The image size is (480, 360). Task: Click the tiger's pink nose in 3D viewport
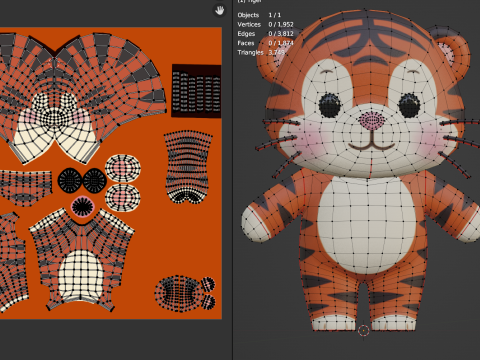click(x=371, y=120)
